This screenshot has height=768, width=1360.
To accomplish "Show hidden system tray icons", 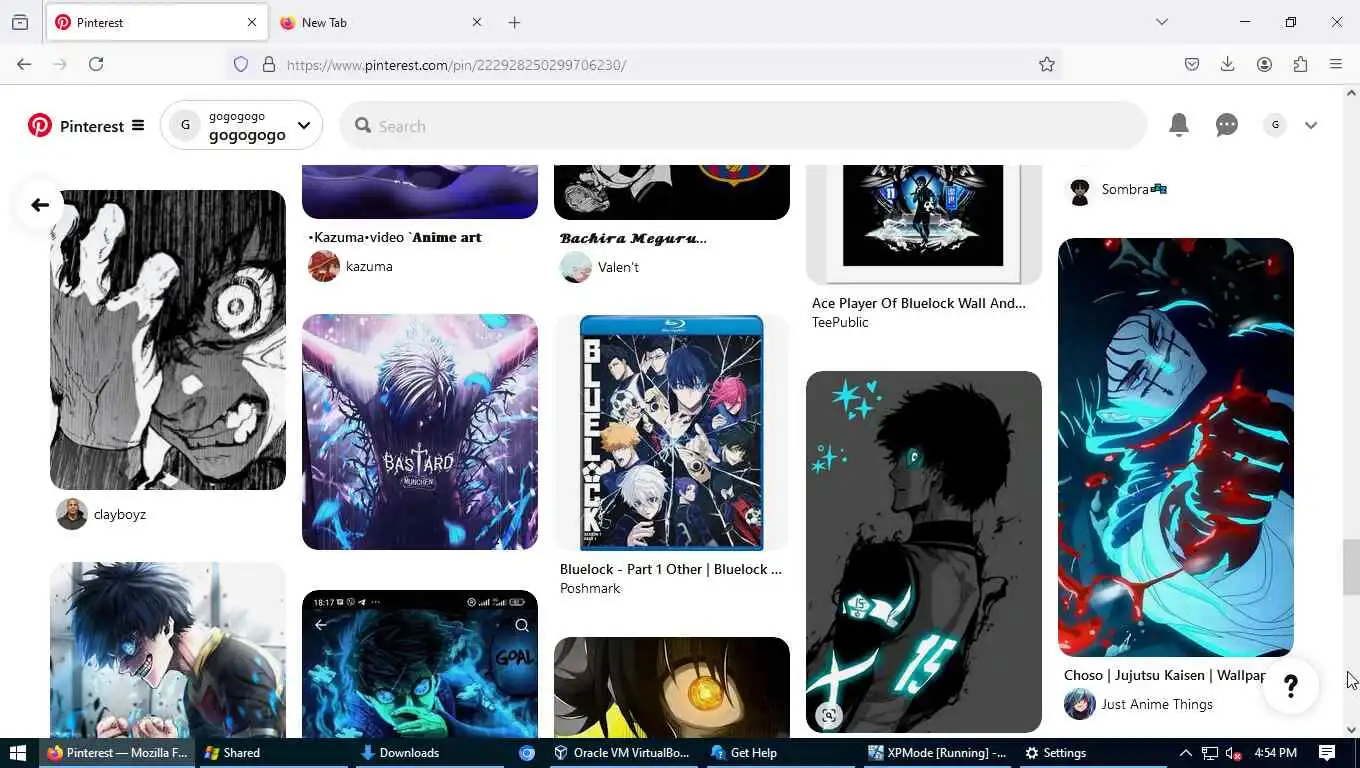I will (1185, 753).
